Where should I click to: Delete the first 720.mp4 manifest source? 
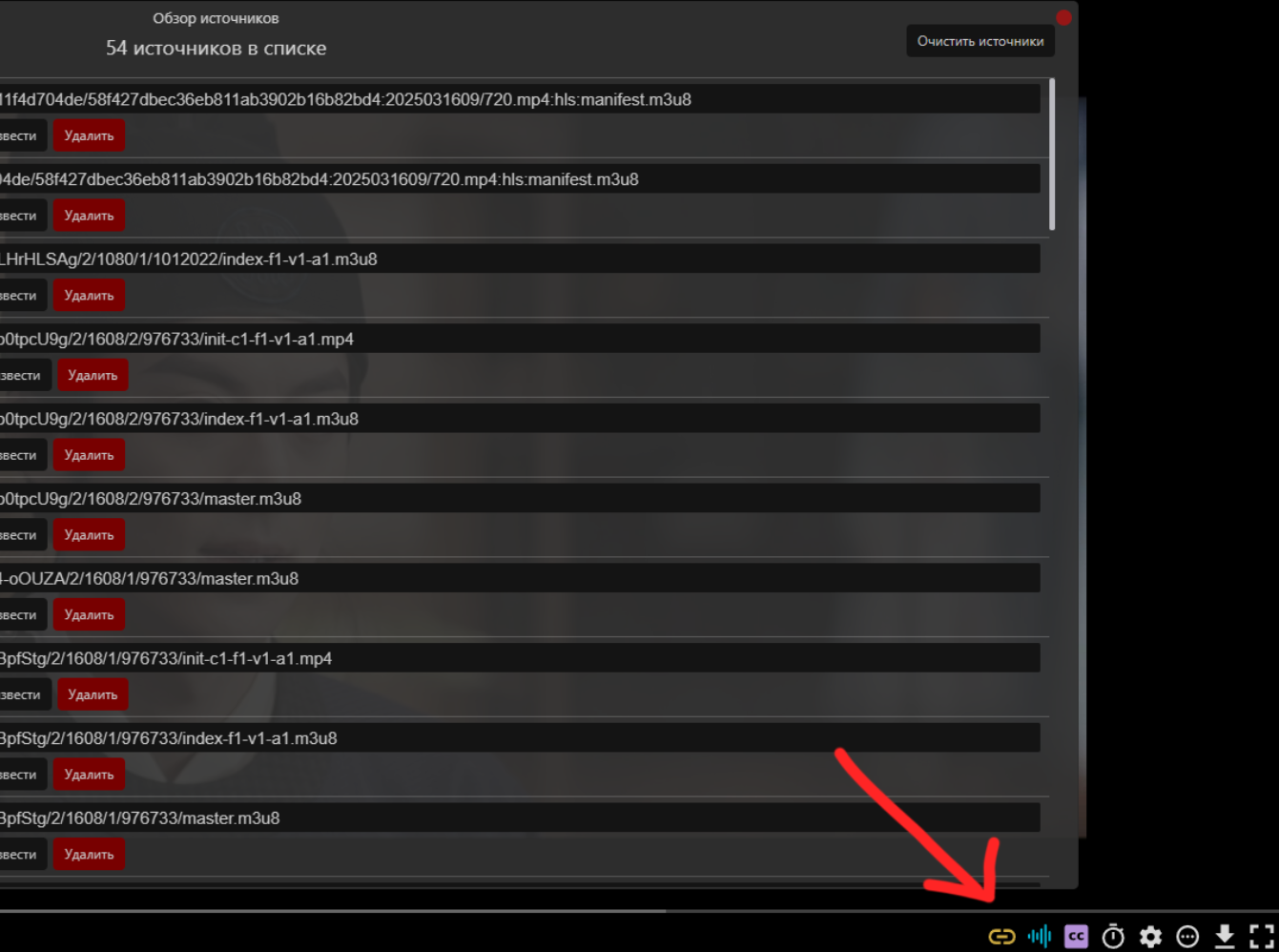click(x=89, y=135)
